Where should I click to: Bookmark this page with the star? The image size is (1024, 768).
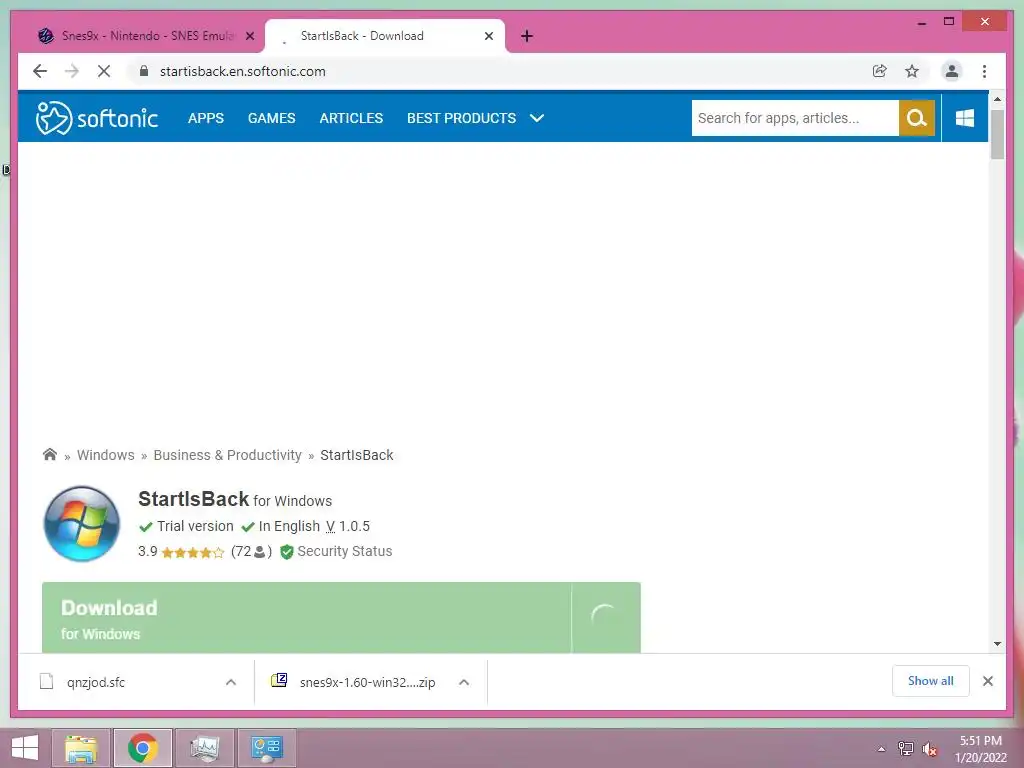(912, 71)
